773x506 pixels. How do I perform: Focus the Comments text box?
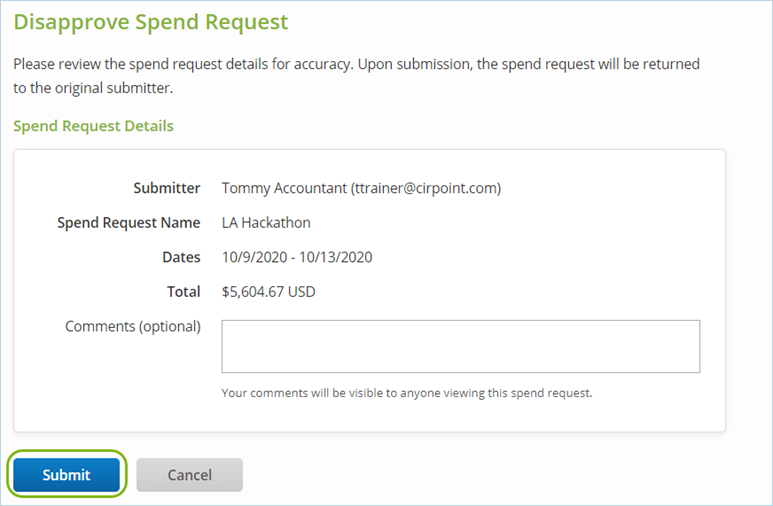pos(460,346)
